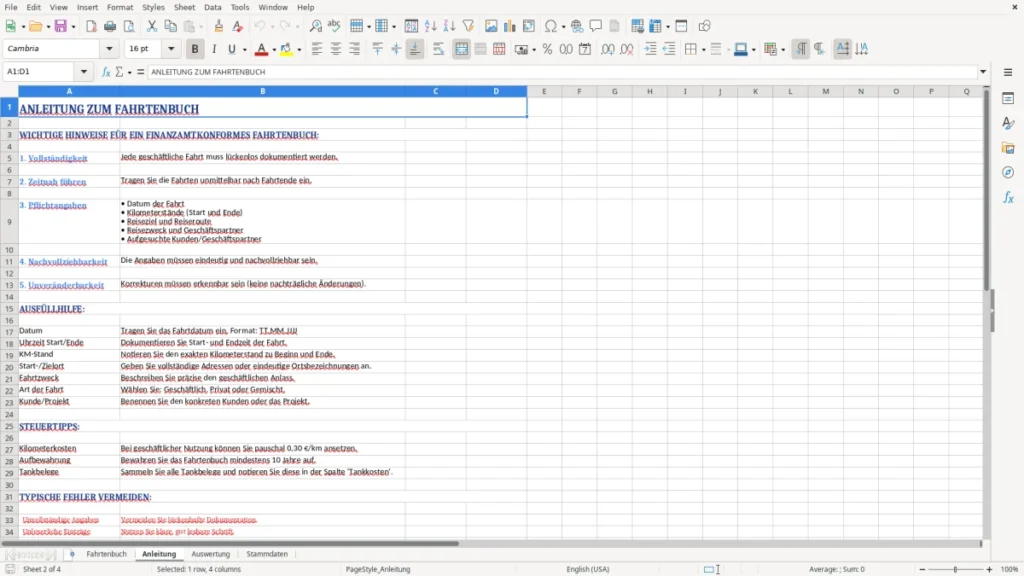Open the sidebar Functions panel
Viewport: 1024px width, 576px height.
pos(1008,198)
